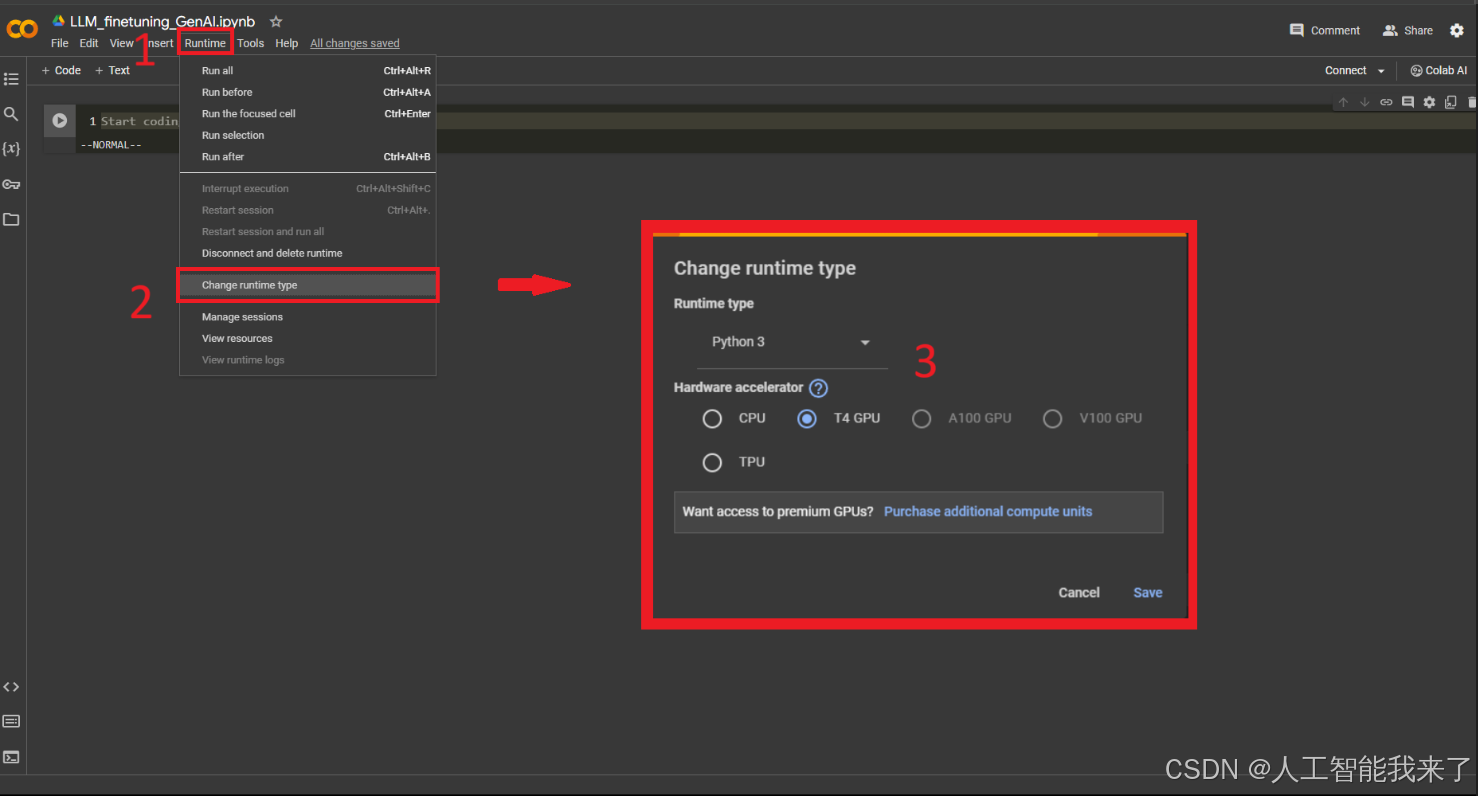
Task: Select the V100 GPU option
Action: 1052,419
